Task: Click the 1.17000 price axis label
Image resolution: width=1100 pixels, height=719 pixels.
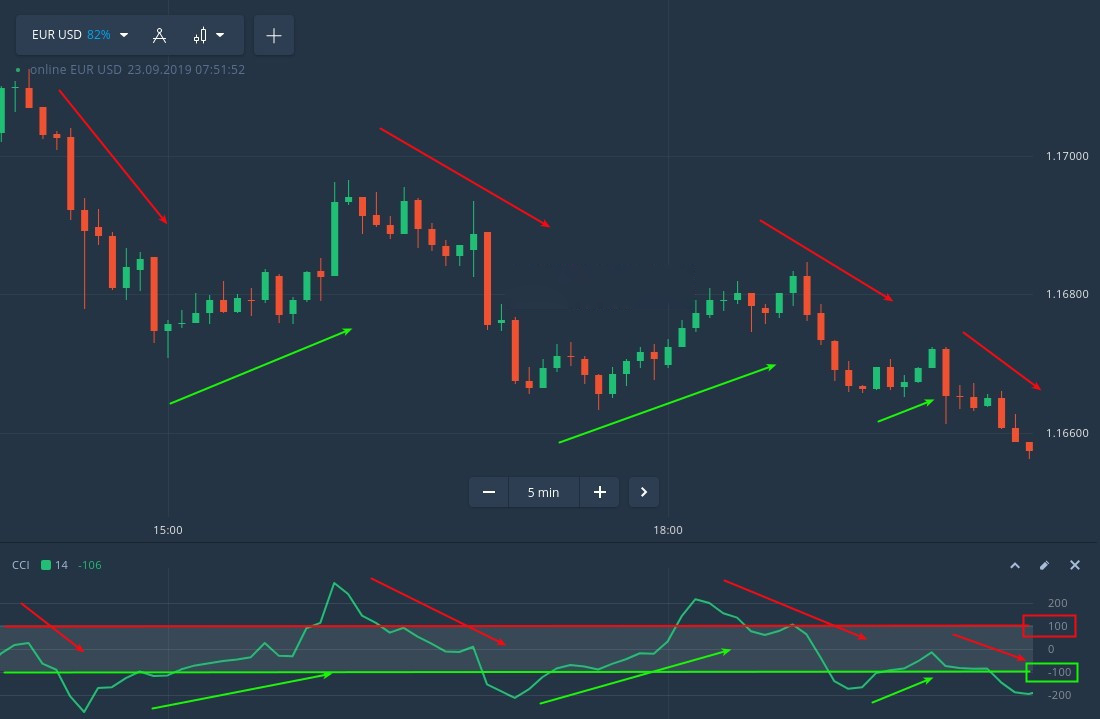Action: click(x=1067, y=156)
